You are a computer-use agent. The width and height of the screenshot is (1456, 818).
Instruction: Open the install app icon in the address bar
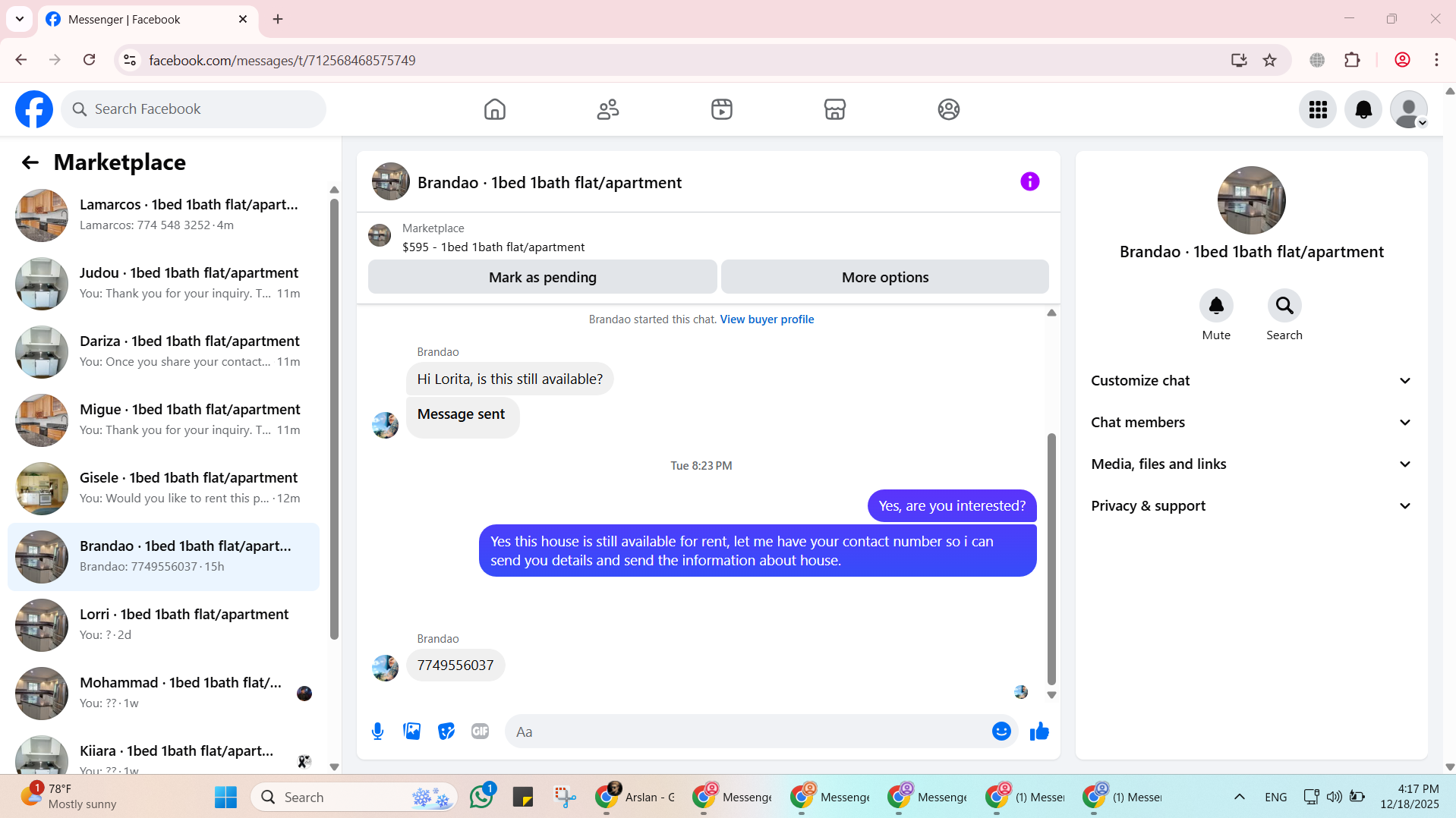1239,60
